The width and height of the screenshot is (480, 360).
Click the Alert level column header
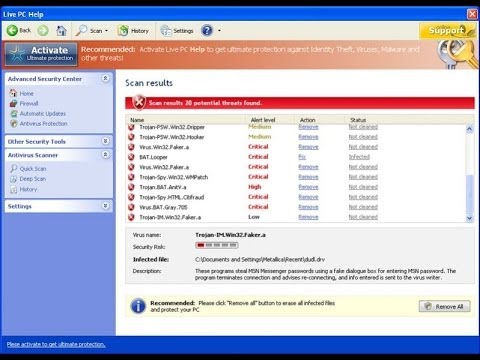point(263,120)
